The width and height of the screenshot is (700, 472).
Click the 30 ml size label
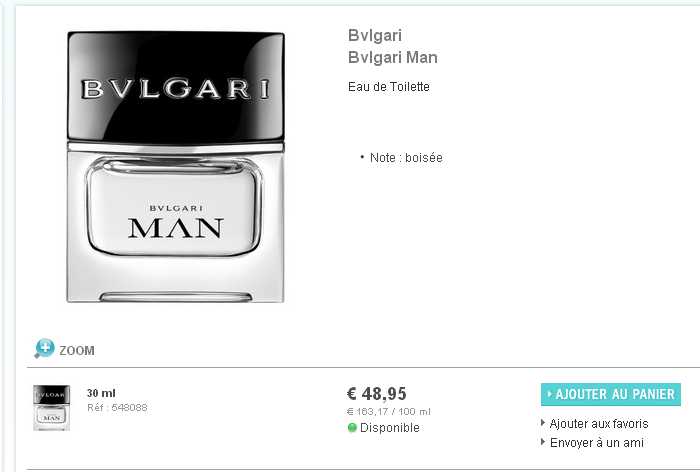[101, 393]
